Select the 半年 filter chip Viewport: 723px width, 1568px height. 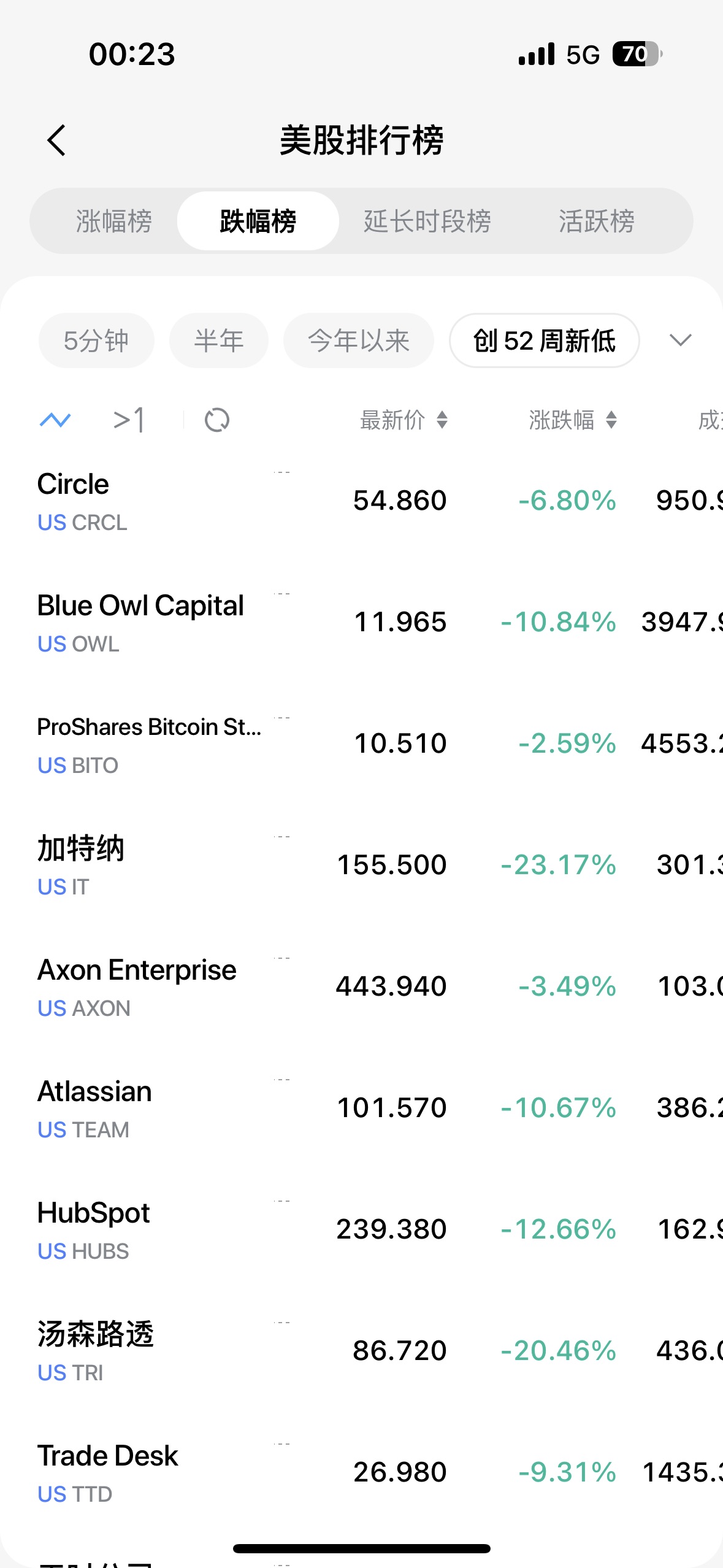219,340
